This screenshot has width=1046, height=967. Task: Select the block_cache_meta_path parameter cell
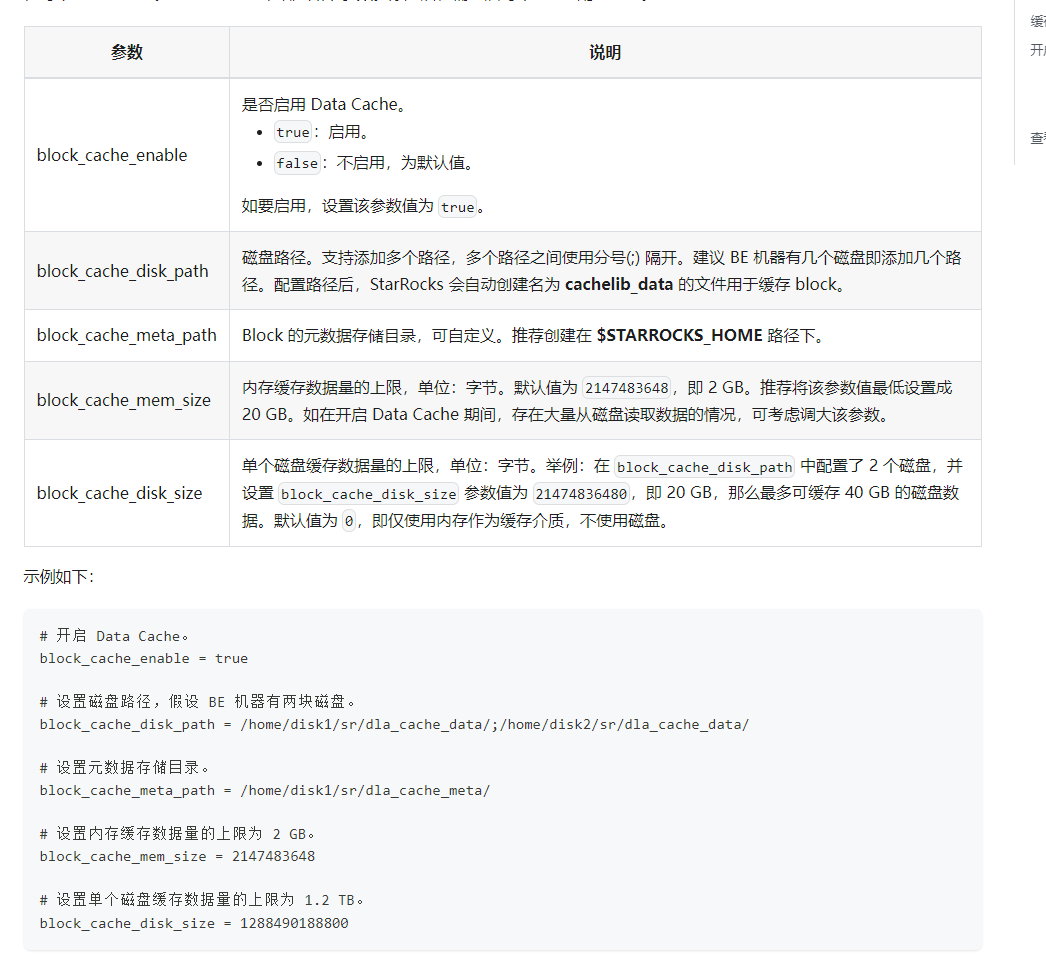pos(127,335)
